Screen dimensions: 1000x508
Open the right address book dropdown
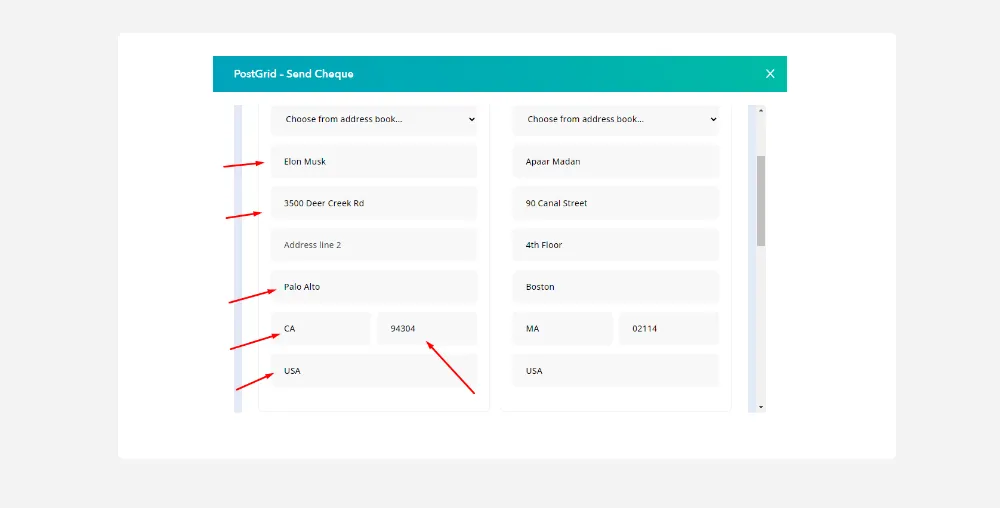point(616,119)
